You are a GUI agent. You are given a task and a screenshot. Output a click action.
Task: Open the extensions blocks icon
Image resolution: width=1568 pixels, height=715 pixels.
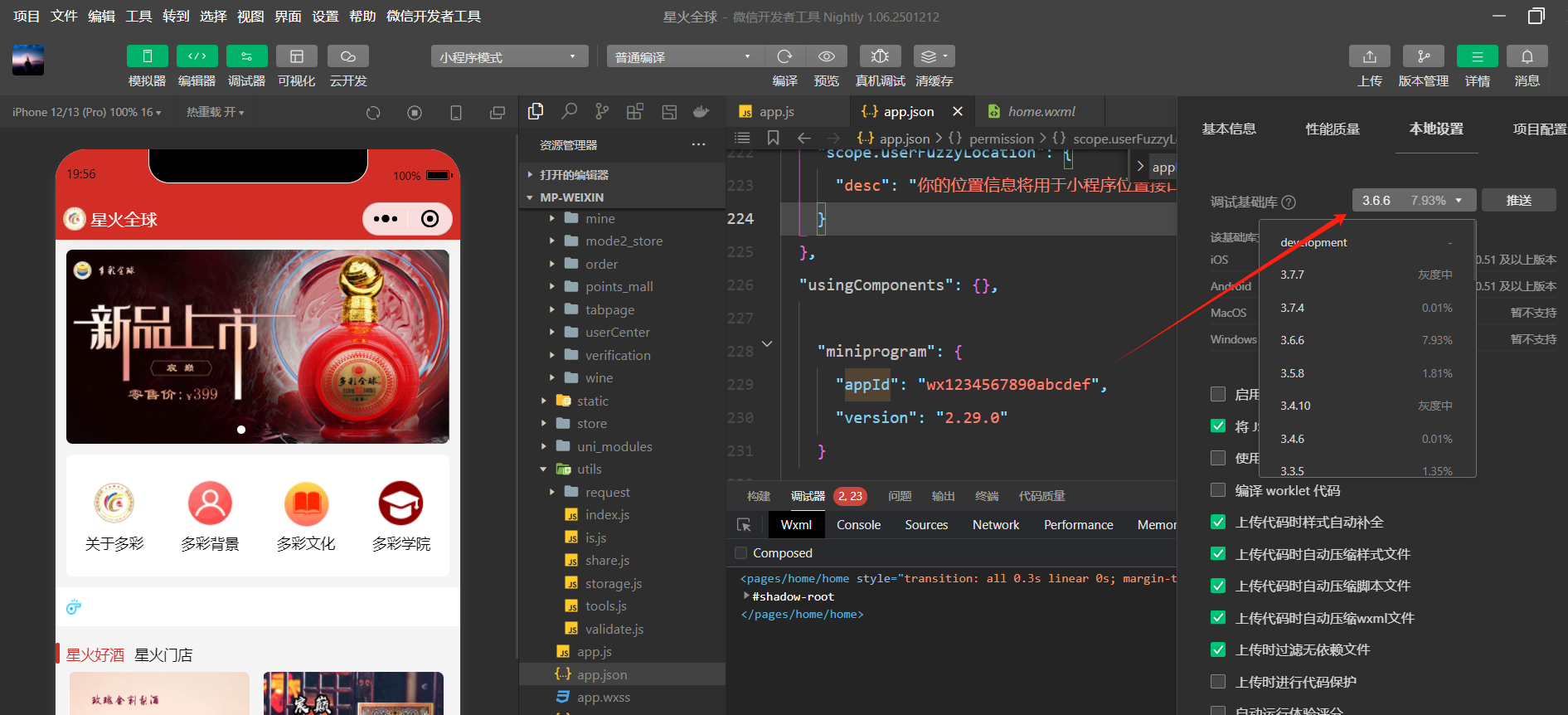[635, 111]
